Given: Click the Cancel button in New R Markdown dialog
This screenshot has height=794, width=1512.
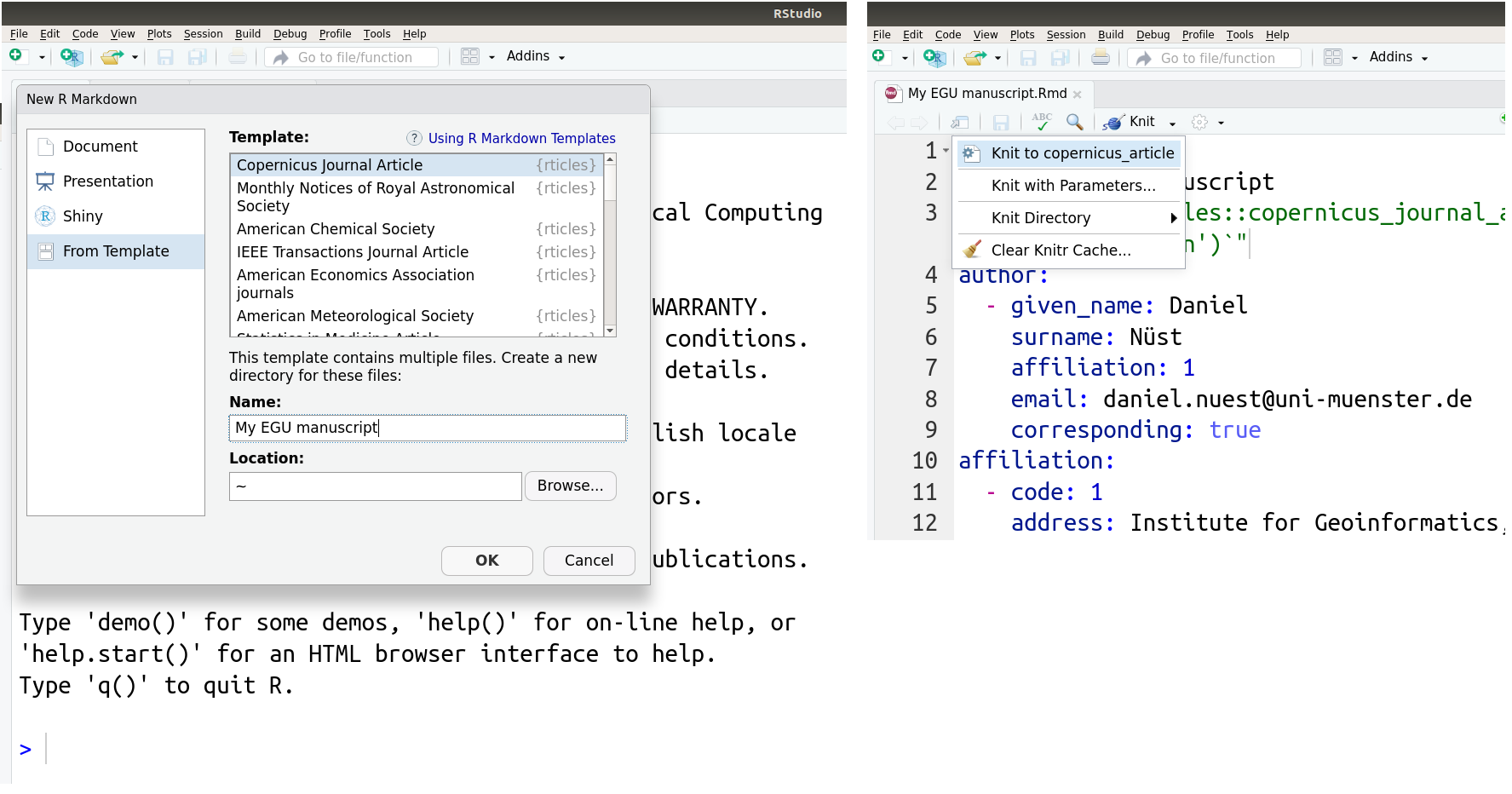Looking at the screenshot, I should pos(589,561).
